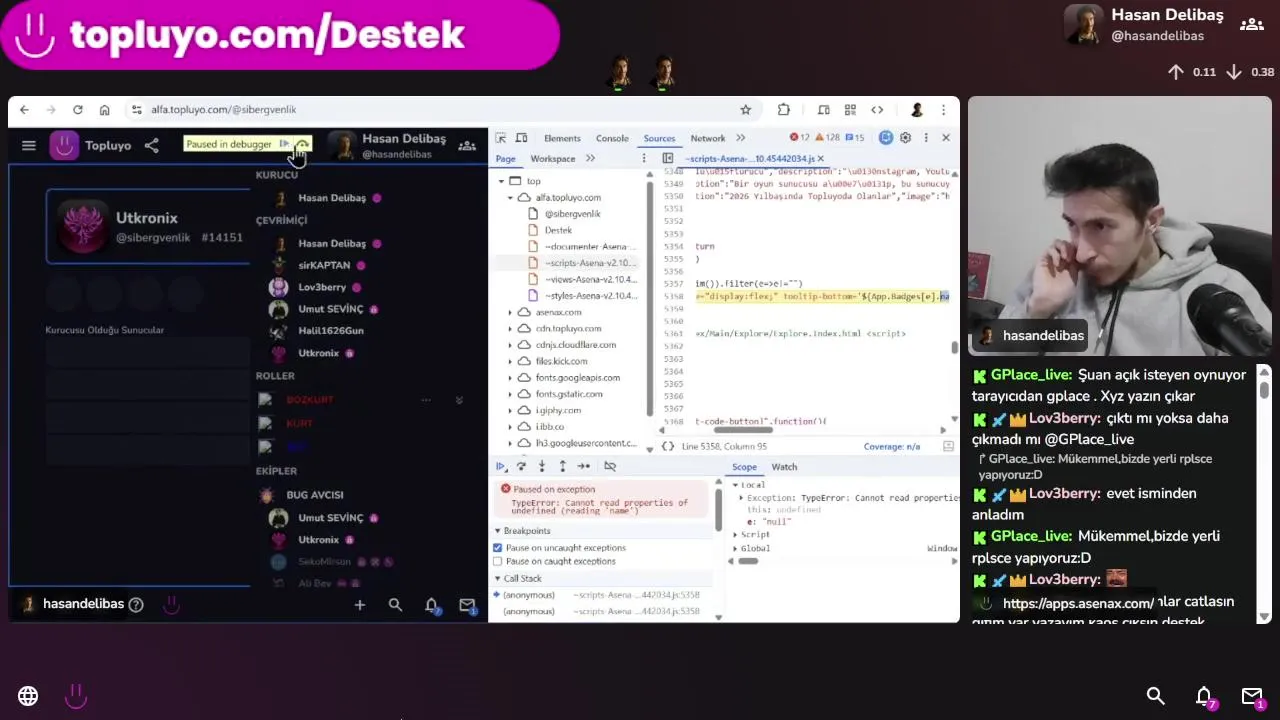Image resolution: width=1280 pixels, height=720 pixels.
Task: Switch to the Network panel
Action: [707, 138]
